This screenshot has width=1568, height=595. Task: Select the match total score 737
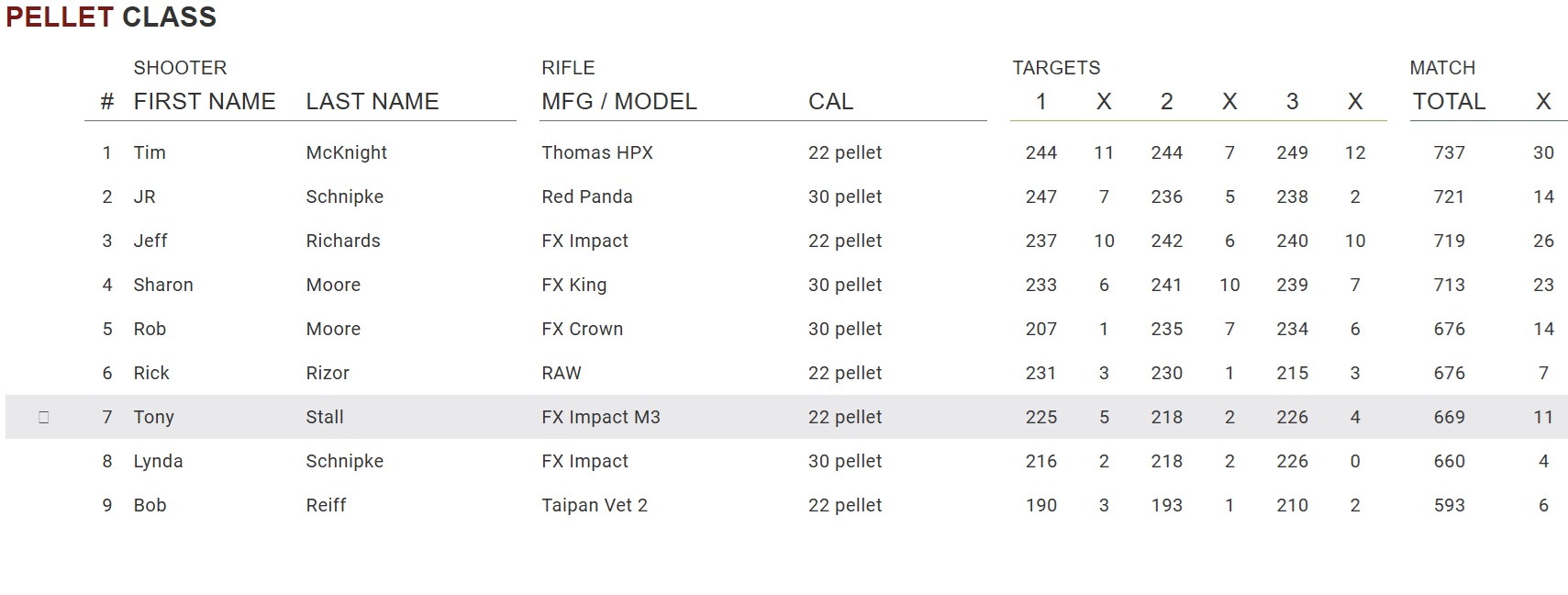(x=1450, y=152)
